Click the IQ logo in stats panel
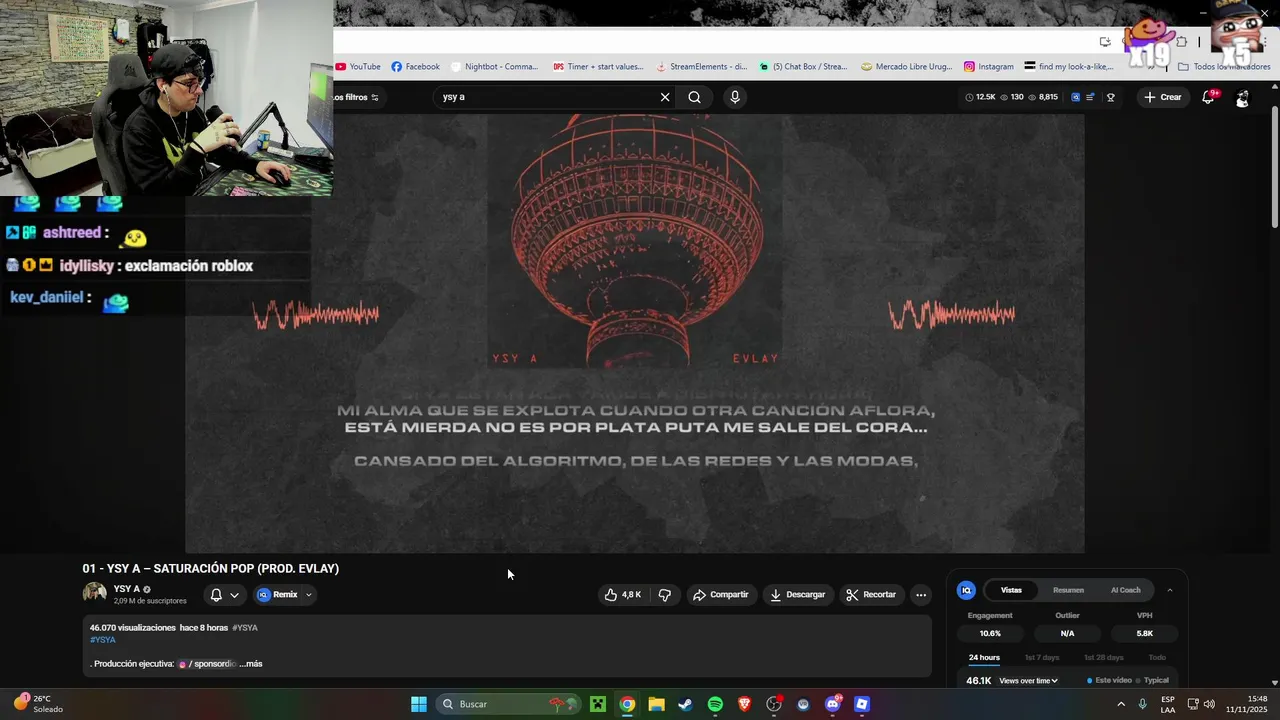The height and width of the screenshot is (720, 1280). [966, 590]
